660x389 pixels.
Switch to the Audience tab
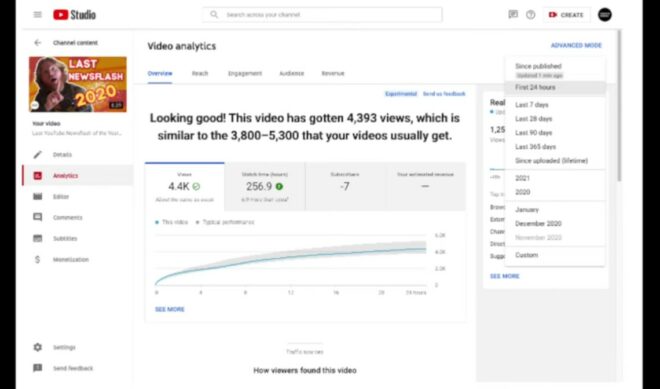click(x=292, y=73)
